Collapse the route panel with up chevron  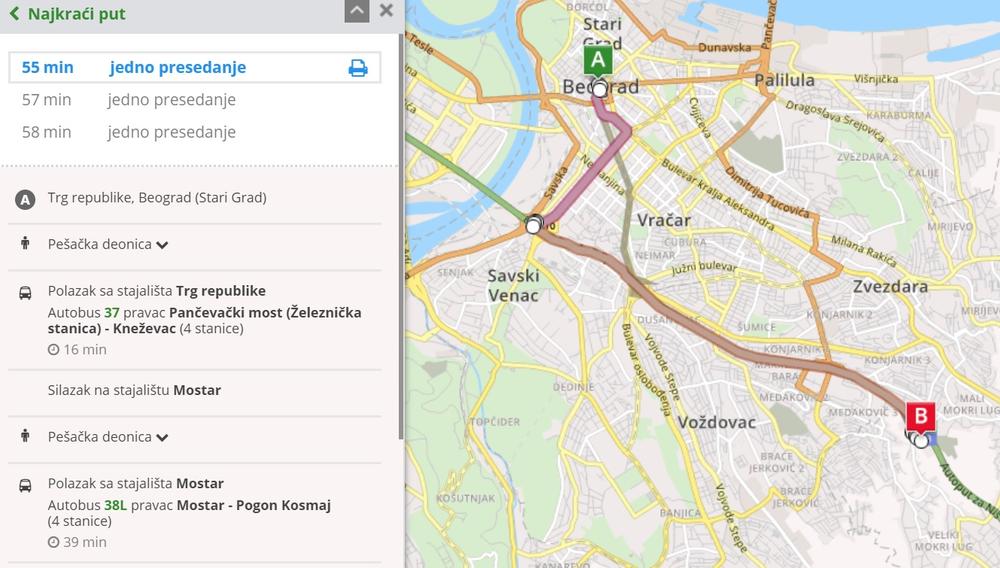[x=357, y=10]
